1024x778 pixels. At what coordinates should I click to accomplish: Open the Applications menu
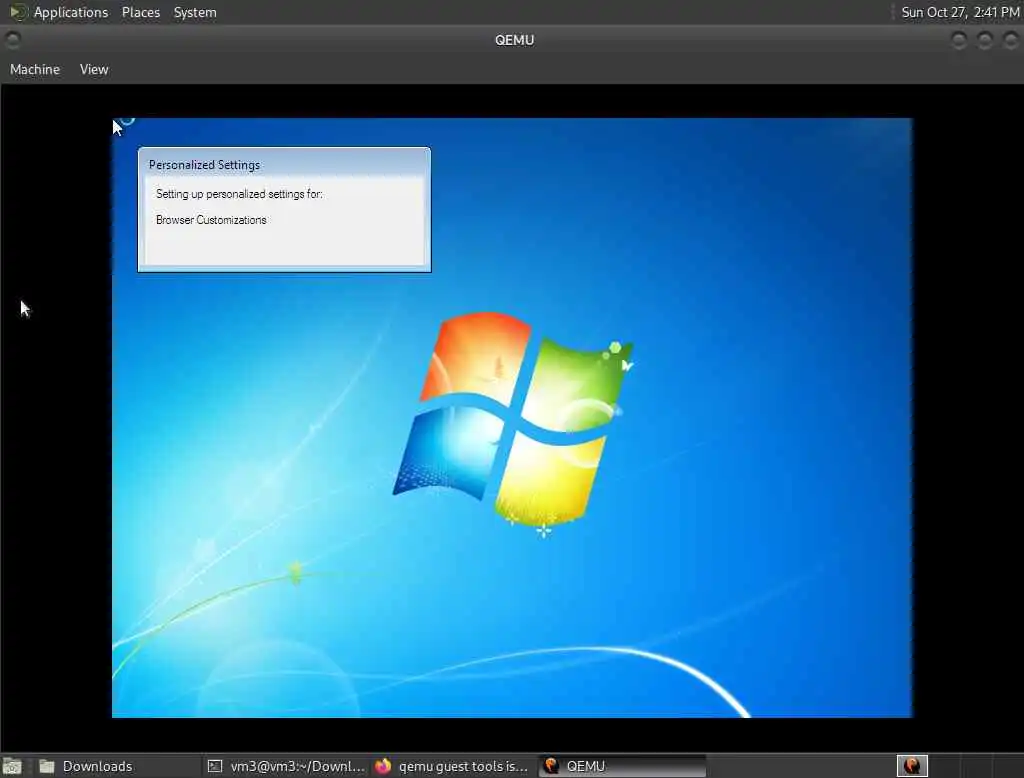click(x=71, y=12)
